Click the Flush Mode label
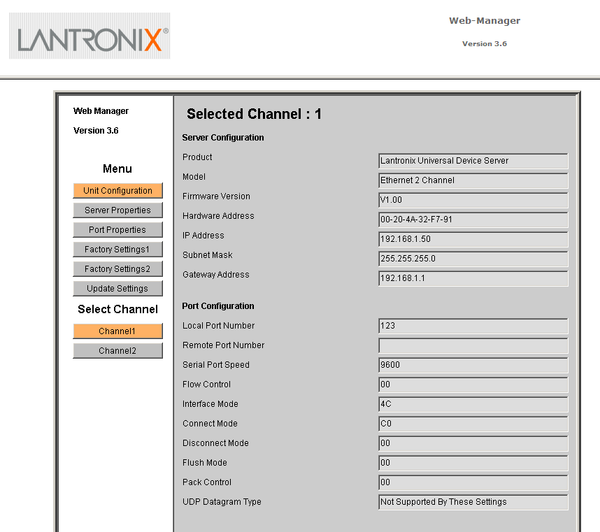The height and width of the screenshot is (532, 600). pyautogui.click(x=205, y=462)
